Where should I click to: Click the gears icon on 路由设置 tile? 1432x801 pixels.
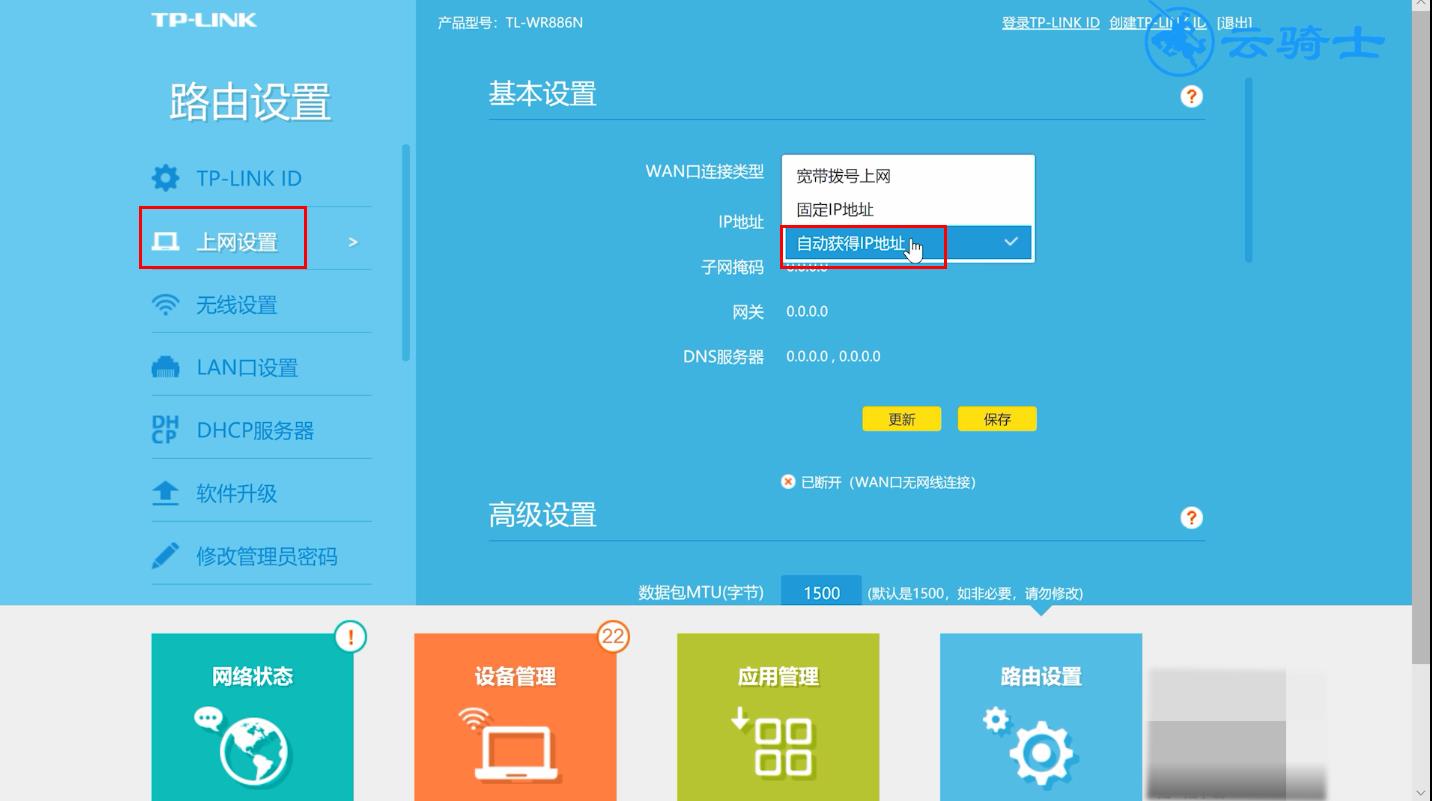point(1029,746)
